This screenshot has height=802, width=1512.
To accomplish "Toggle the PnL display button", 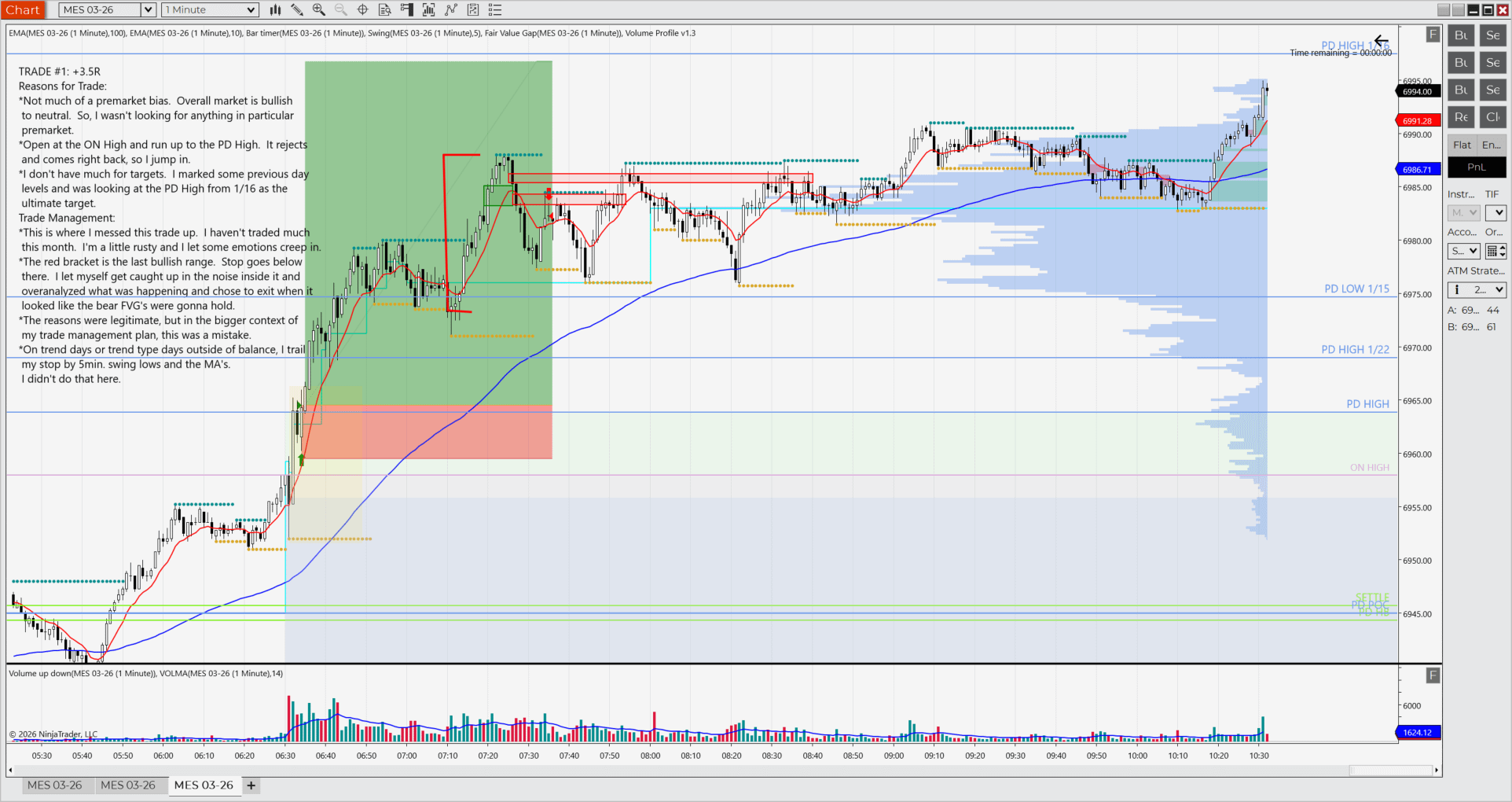I will pos(1476,167).
